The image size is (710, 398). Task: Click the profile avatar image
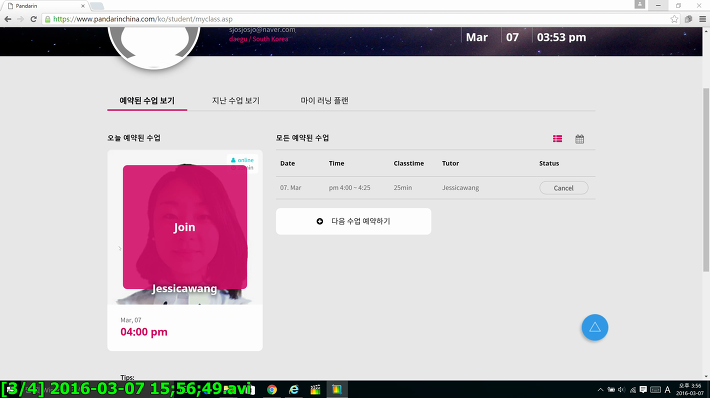click(x=154, y=47)
